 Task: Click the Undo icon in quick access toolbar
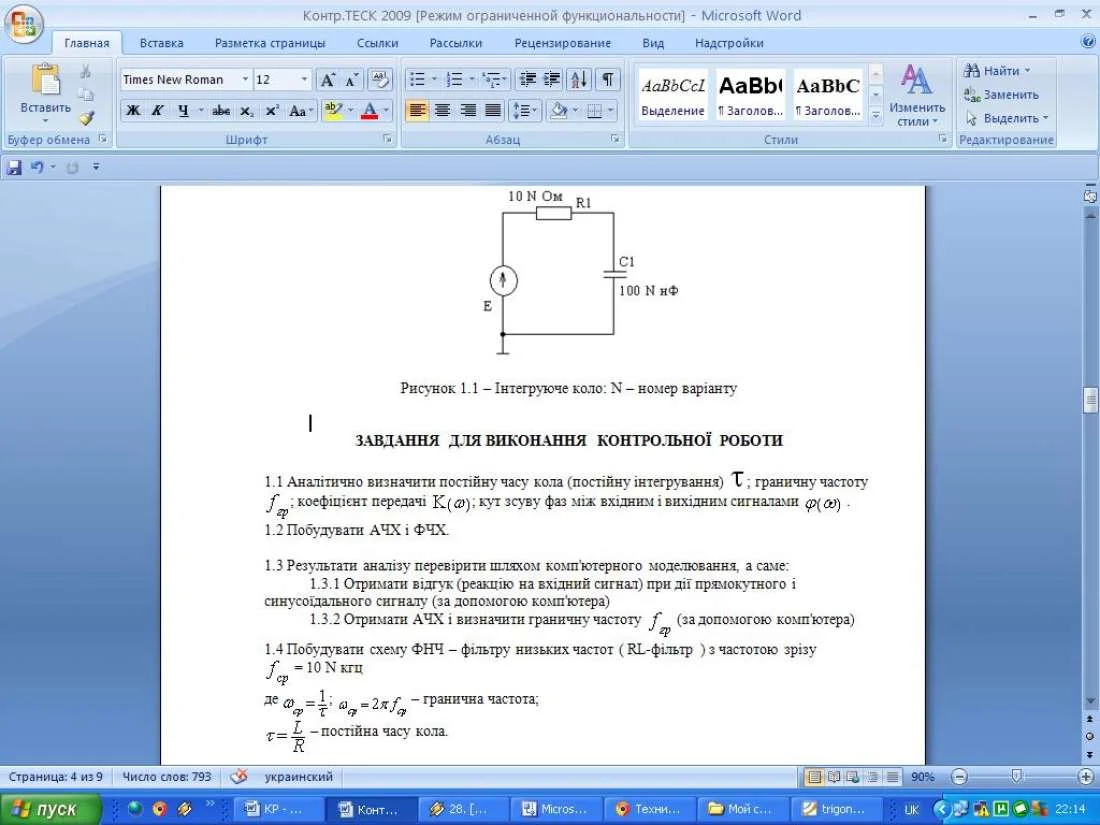point(37,167)
